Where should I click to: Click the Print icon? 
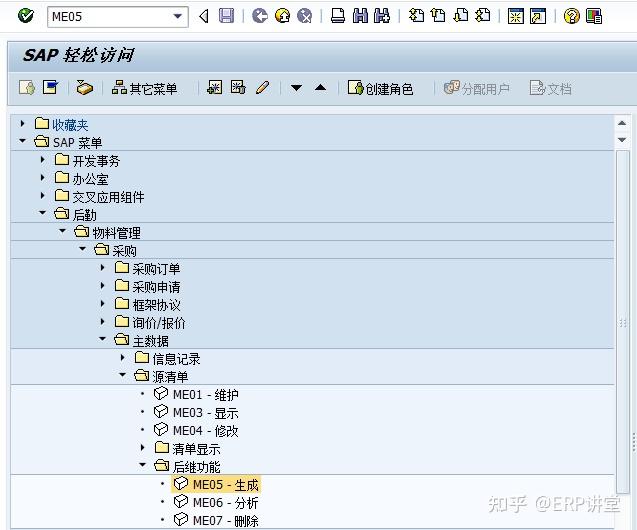[x=338, y=16]
